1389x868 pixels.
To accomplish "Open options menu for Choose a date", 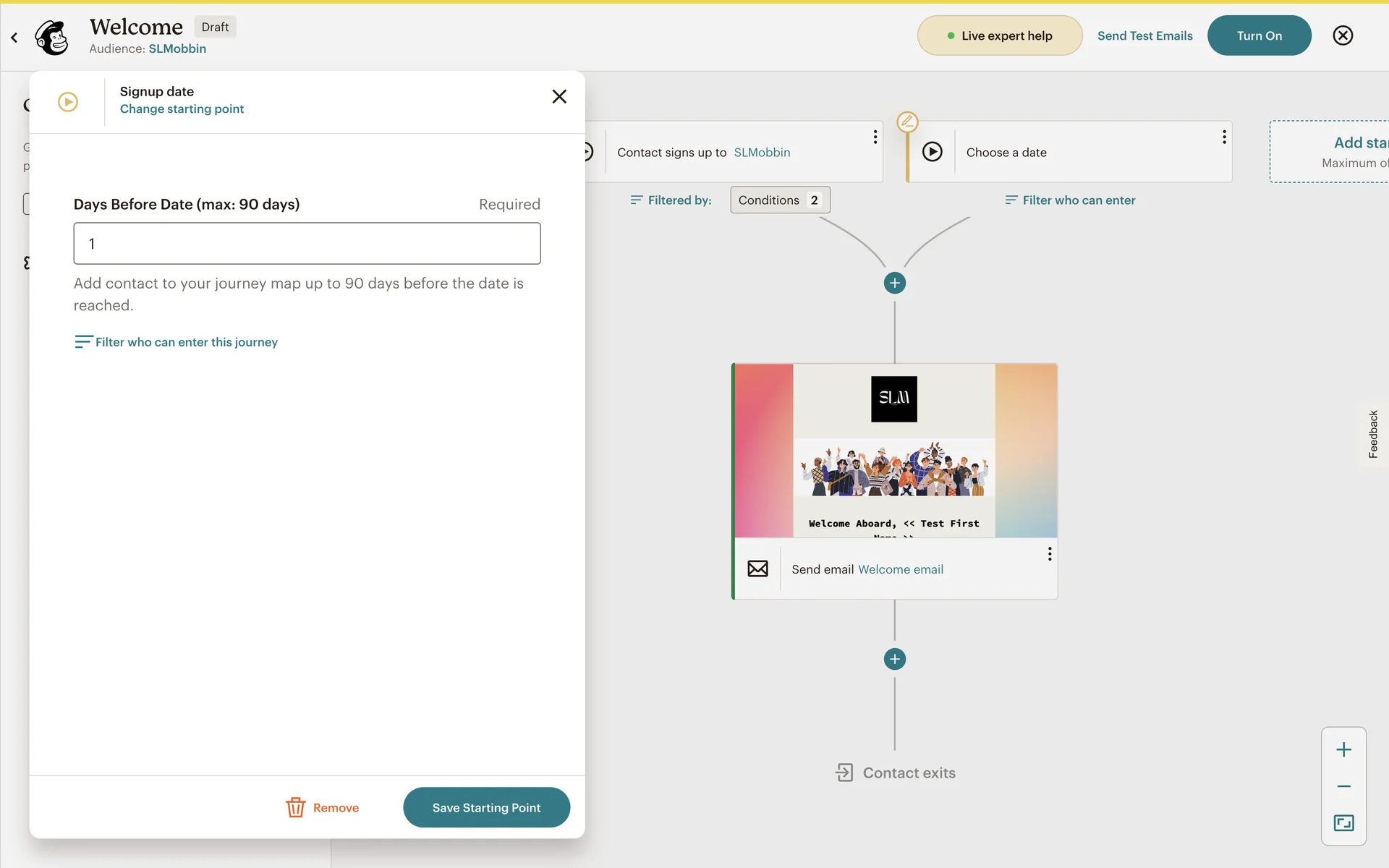I will point(1223,137).
